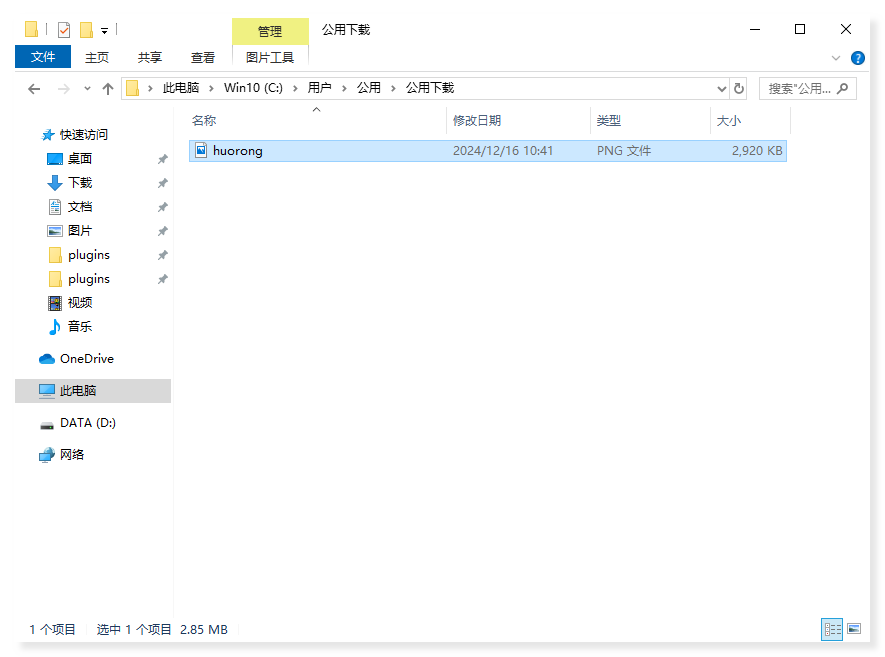Toggle the properties checkbox icon in quick access toolbar
885x657 pixels.
62,29
